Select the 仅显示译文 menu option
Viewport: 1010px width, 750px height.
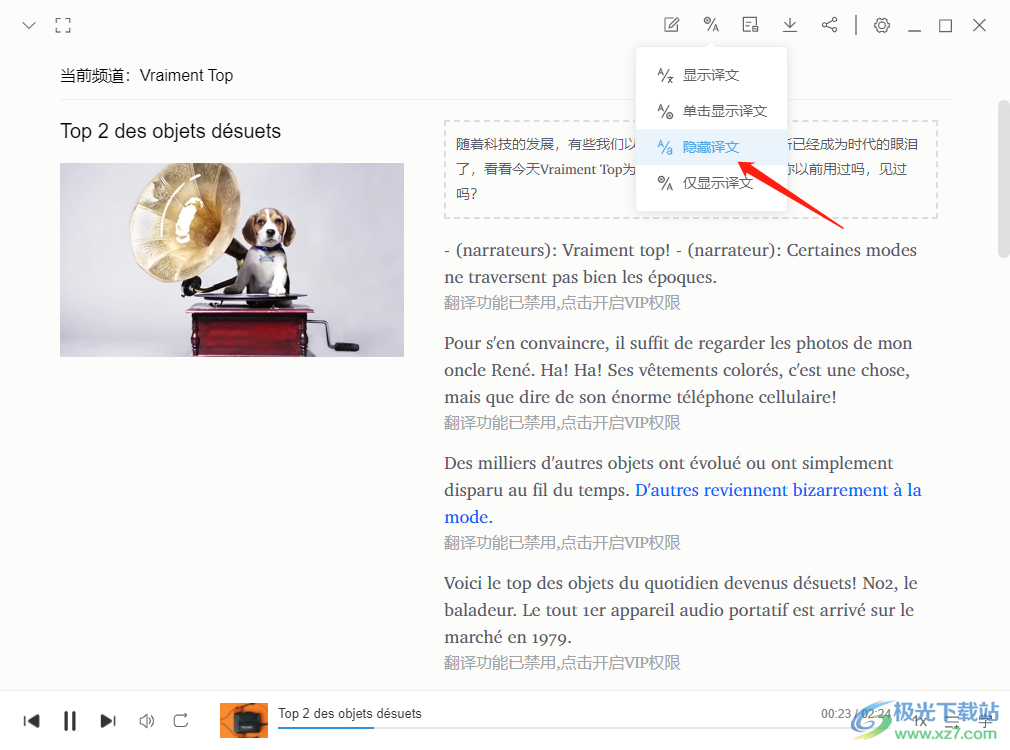(711, 183)
